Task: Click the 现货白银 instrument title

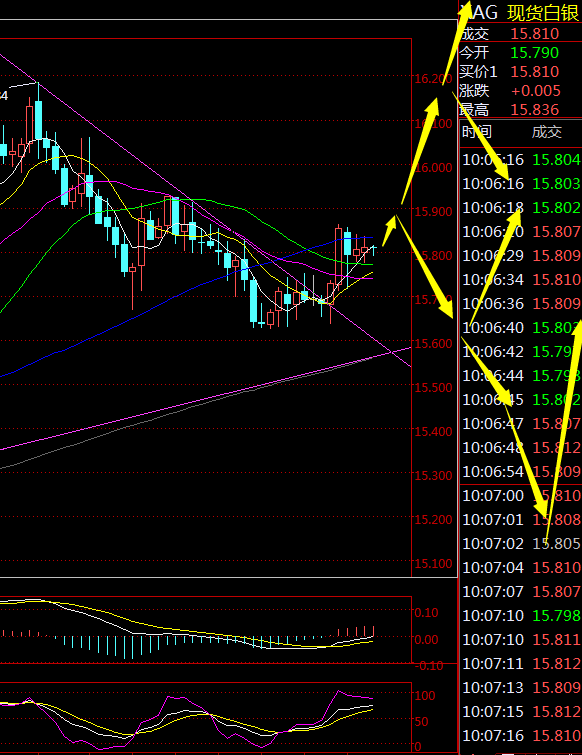Action: pyautogui.click(x=542, y=13)
